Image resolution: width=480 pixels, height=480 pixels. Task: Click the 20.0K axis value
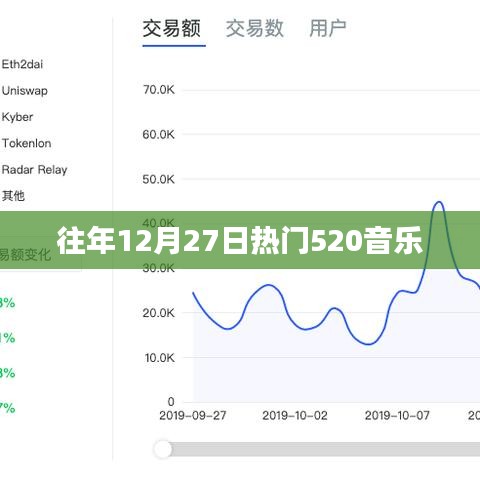[158, 313]
